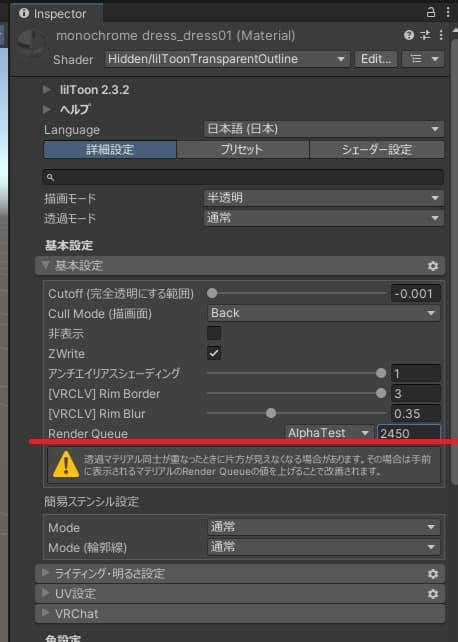The height and width of the screenshot is (642, 458).
Task: Click the material preset sliders icon
Action: click(x=426, y=35)
